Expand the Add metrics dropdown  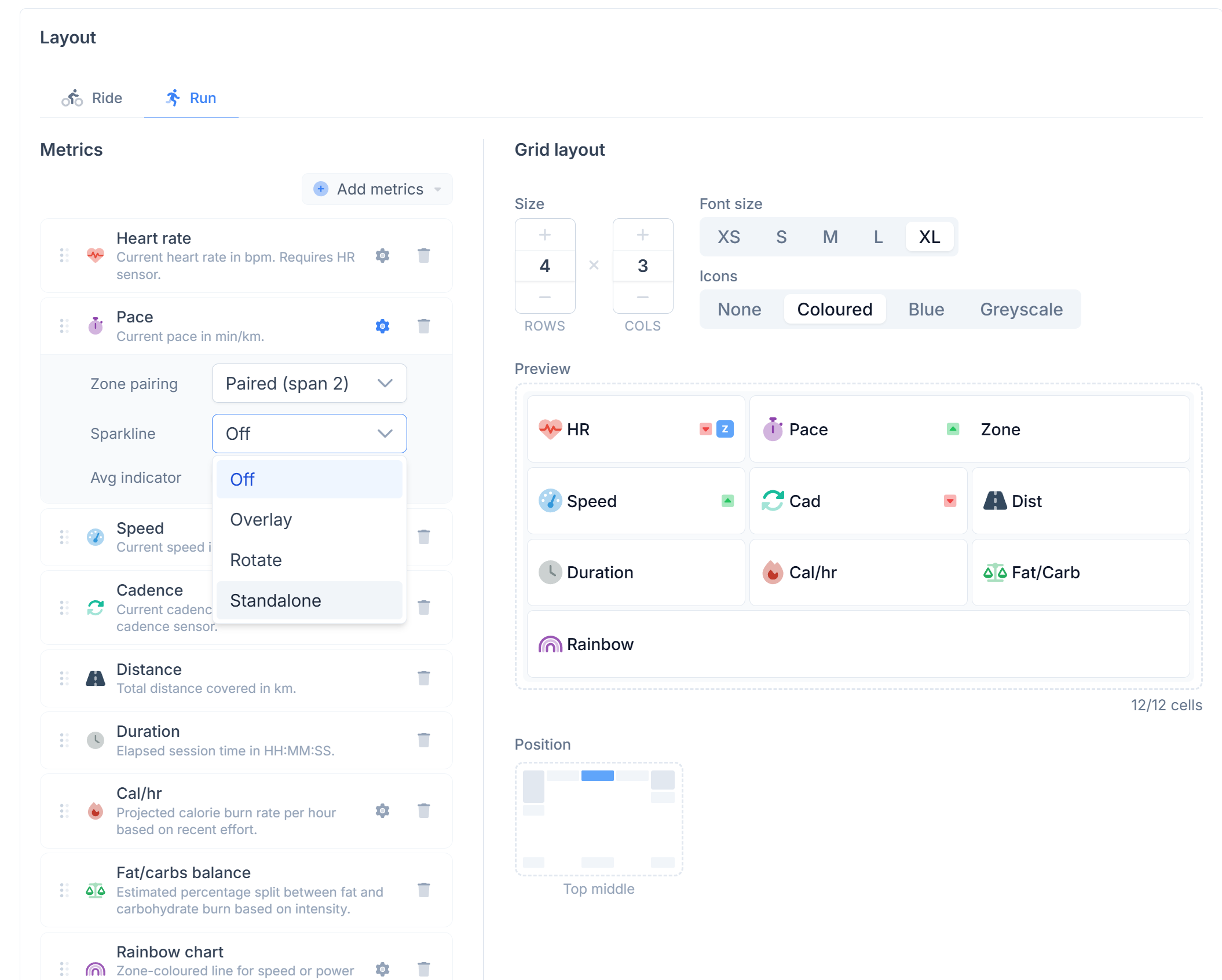point(378,189)
